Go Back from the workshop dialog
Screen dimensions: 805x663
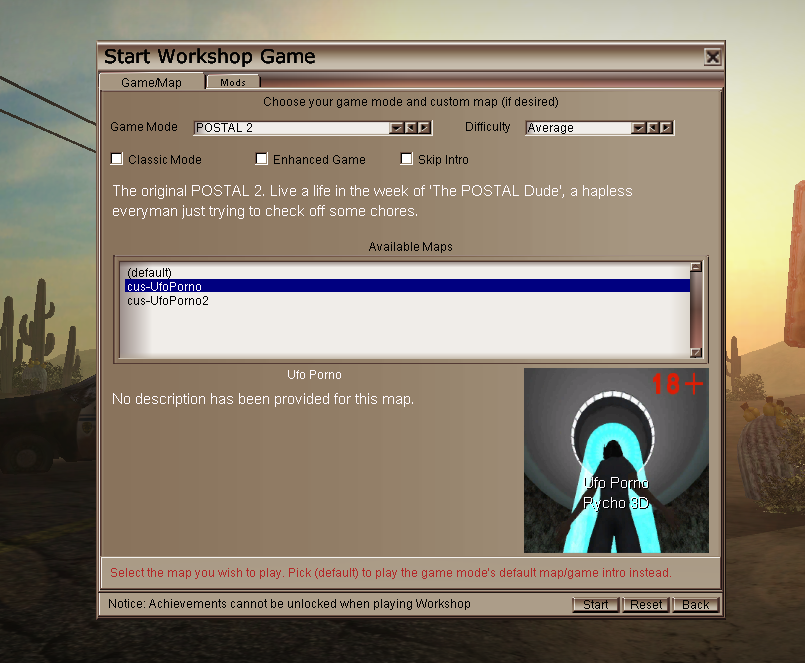(x=696, y=604)
